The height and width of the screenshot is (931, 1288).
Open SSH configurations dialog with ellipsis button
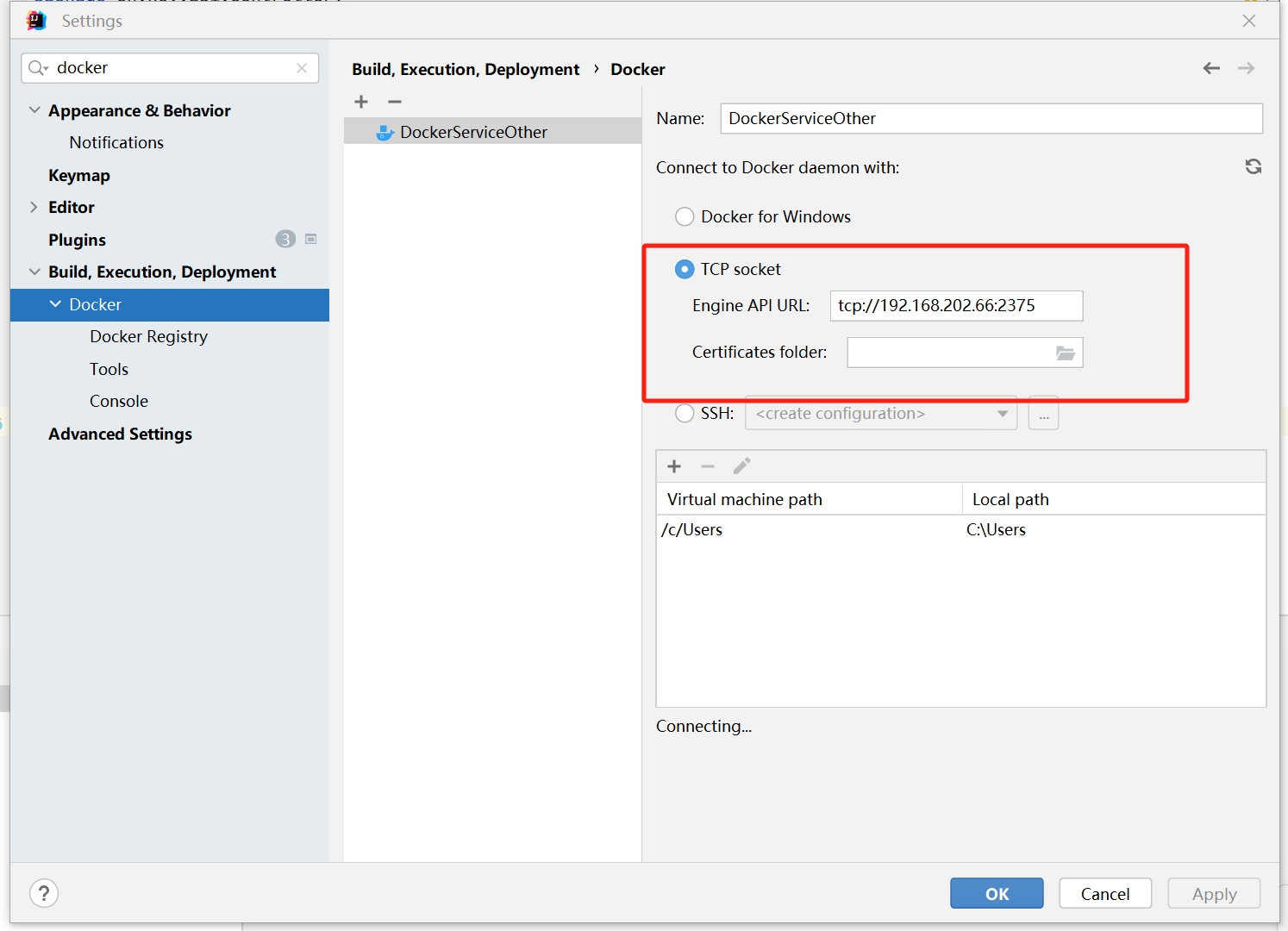coord(1043,414)
